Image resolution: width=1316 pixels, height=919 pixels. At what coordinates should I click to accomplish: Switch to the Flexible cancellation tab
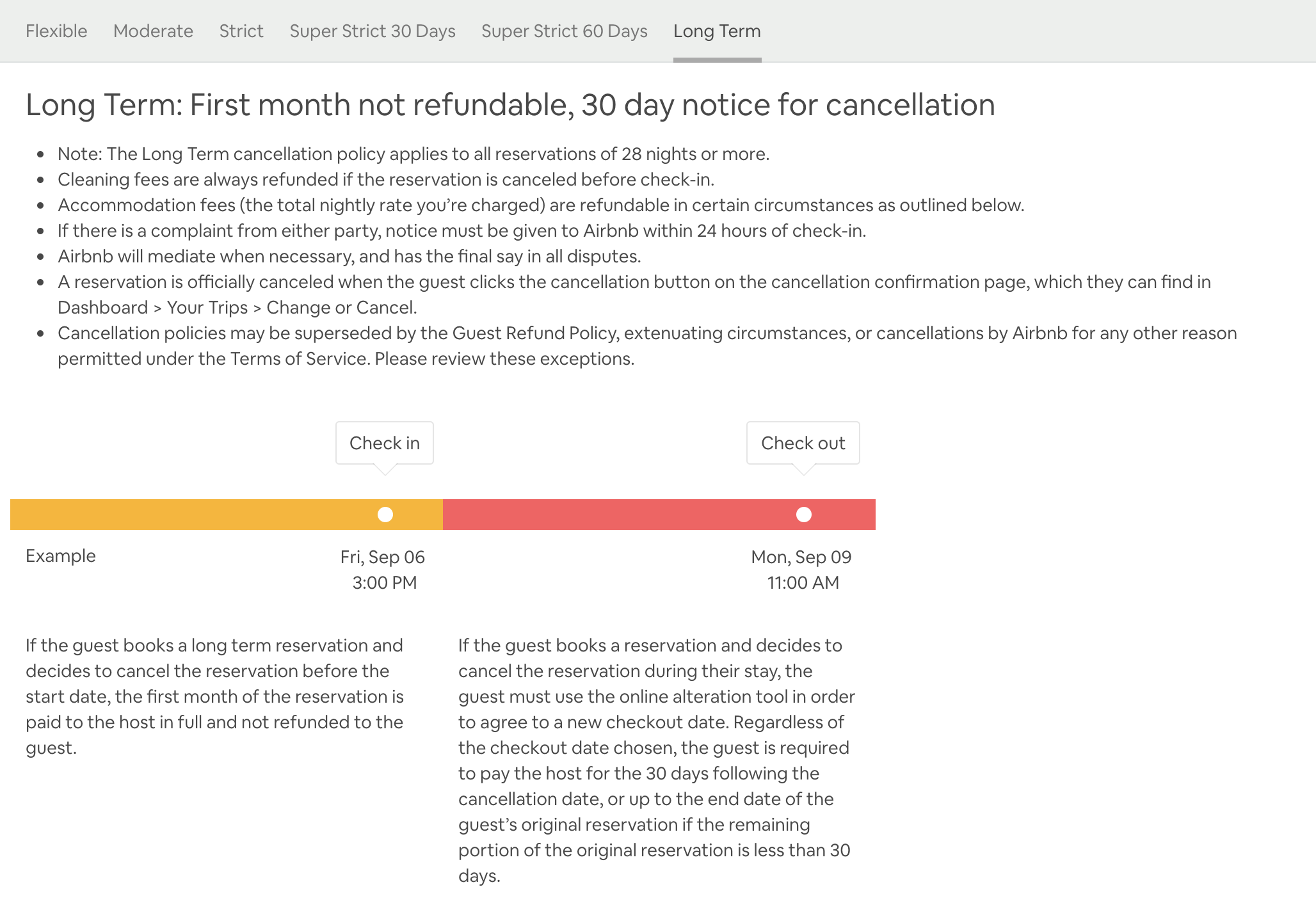pyautogui.click(x=57, y=30)
